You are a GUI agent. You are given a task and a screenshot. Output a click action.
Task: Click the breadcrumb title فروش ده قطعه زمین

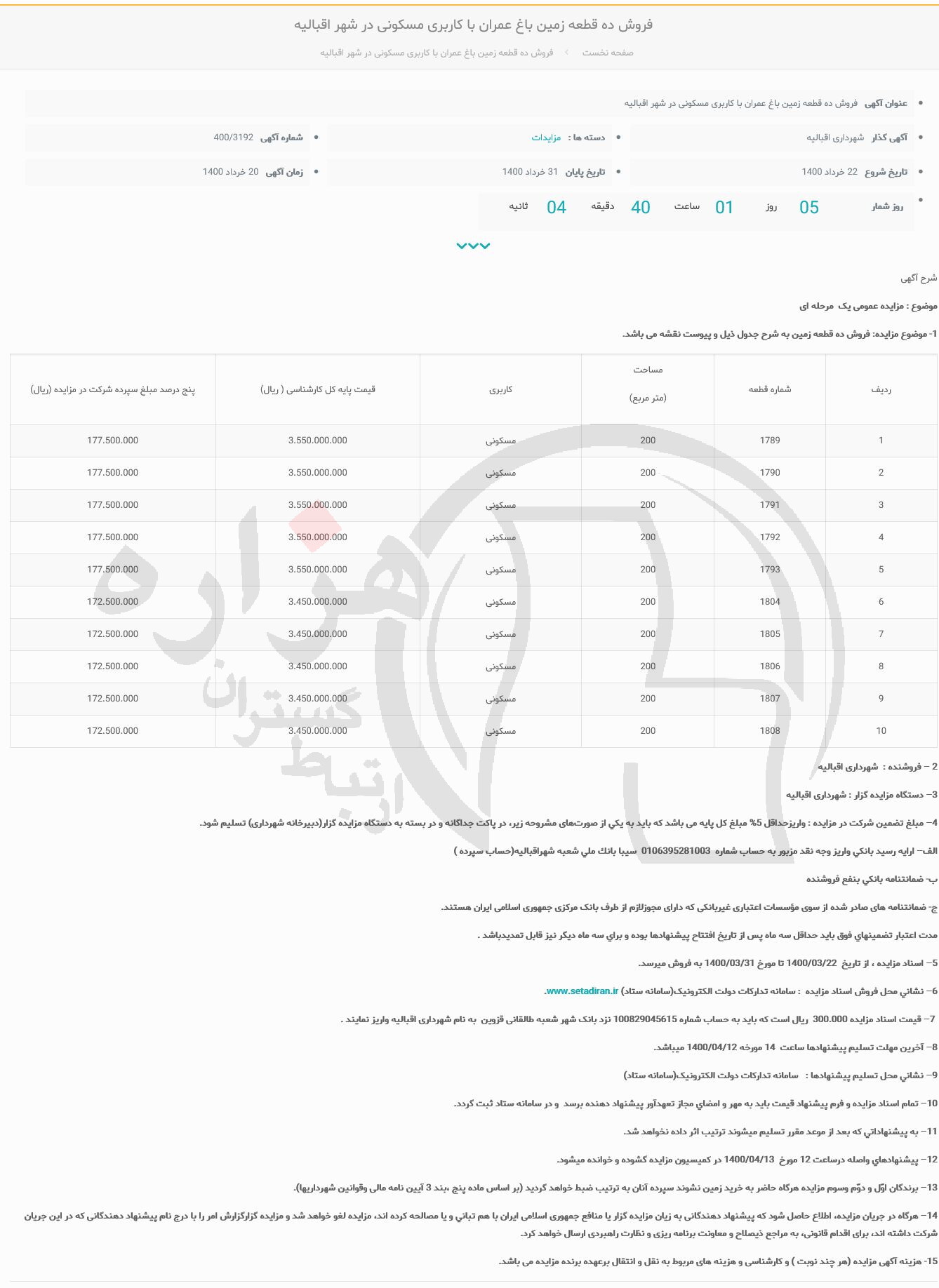[x=437, y=53]
